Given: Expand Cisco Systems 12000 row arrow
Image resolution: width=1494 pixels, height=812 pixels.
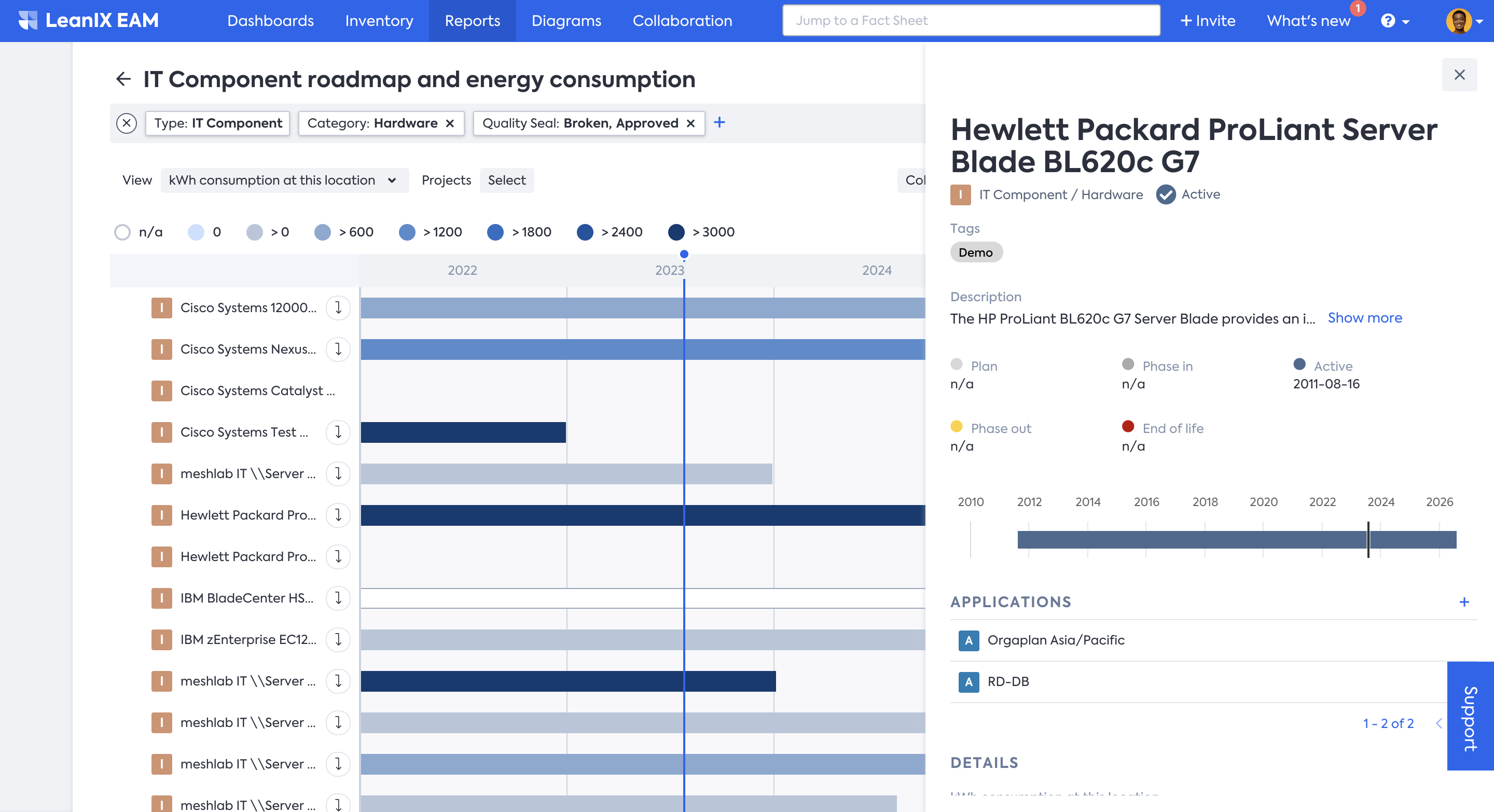Looking at the screenshot, I should 338,307.
